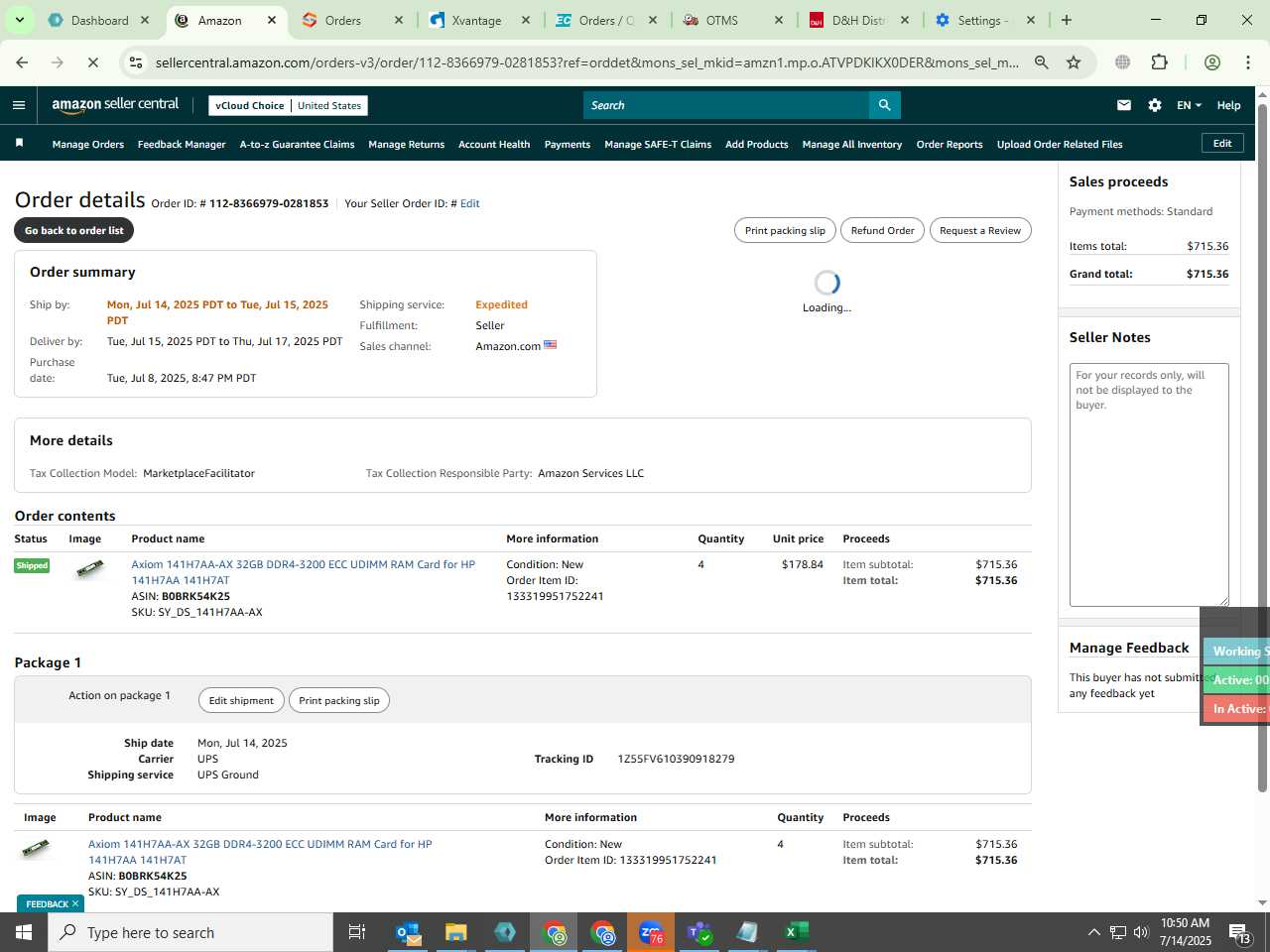Open Upload Order Related Files

pyautogui.click(x=1060, y=145)
